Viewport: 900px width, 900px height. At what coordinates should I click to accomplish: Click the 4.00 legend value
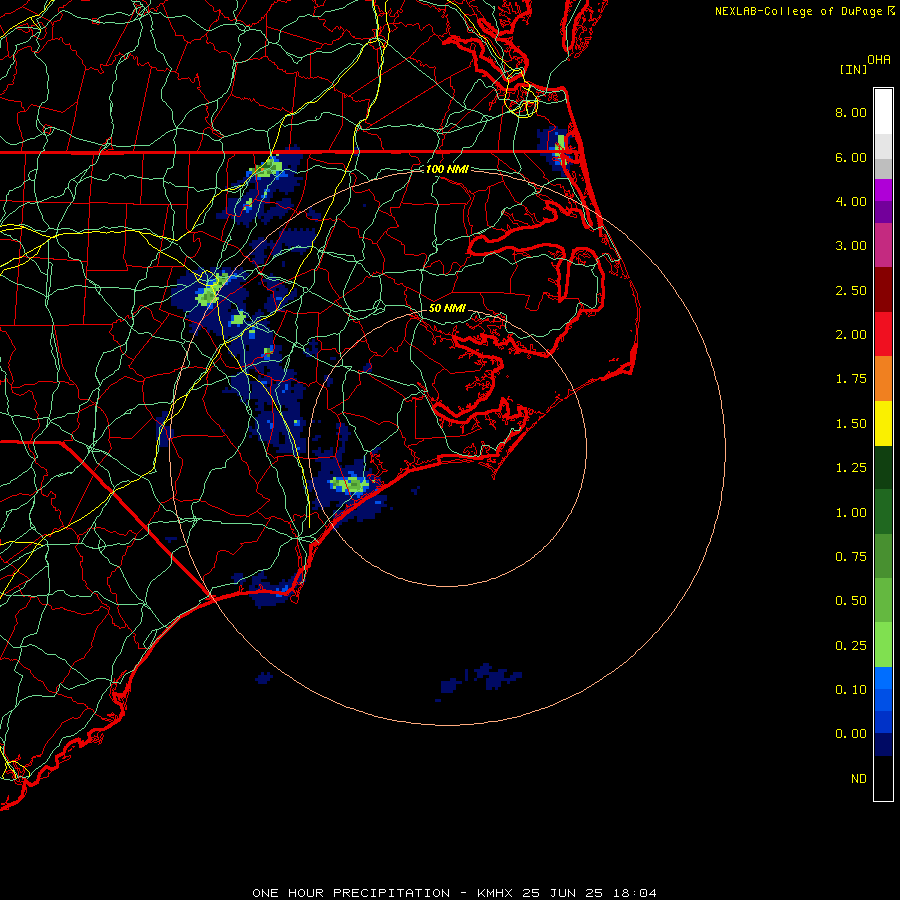pyautogui.click(x=851, y=201)
